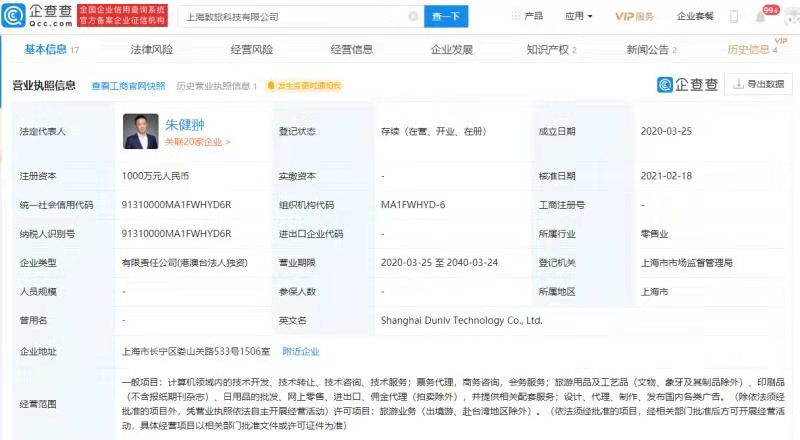Click 朱健翀's profile photo

tap(140, 130)
